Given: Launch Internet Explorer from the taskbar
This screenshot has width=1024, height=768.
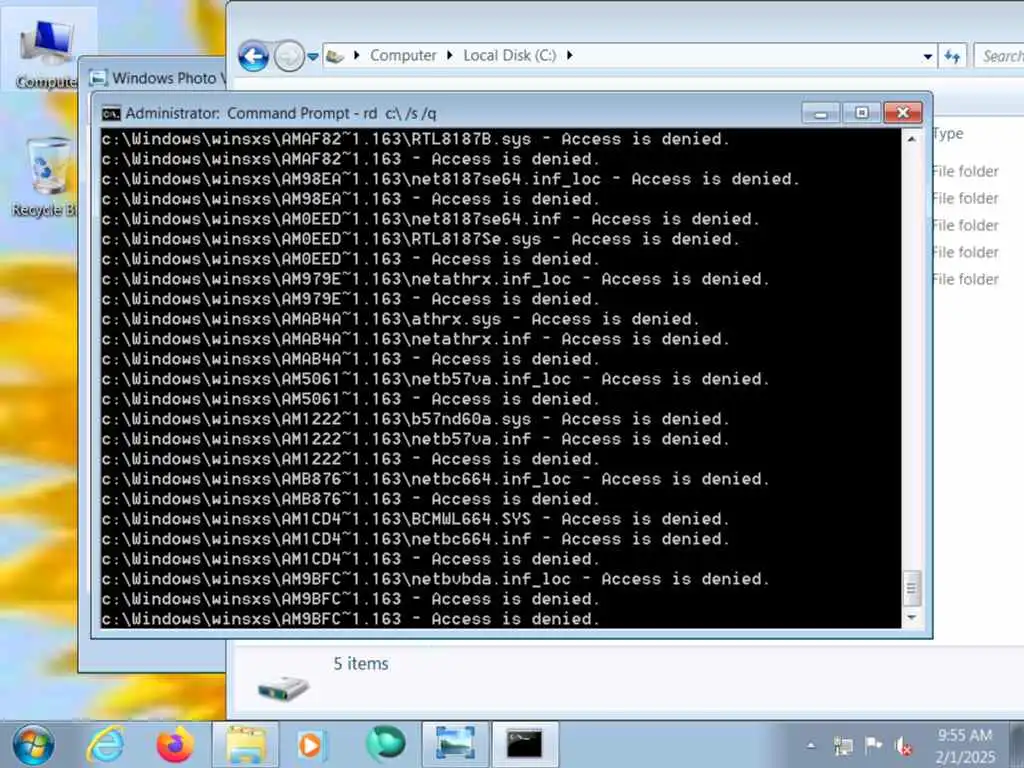Looking at the screenshot, I should point(106,744).
